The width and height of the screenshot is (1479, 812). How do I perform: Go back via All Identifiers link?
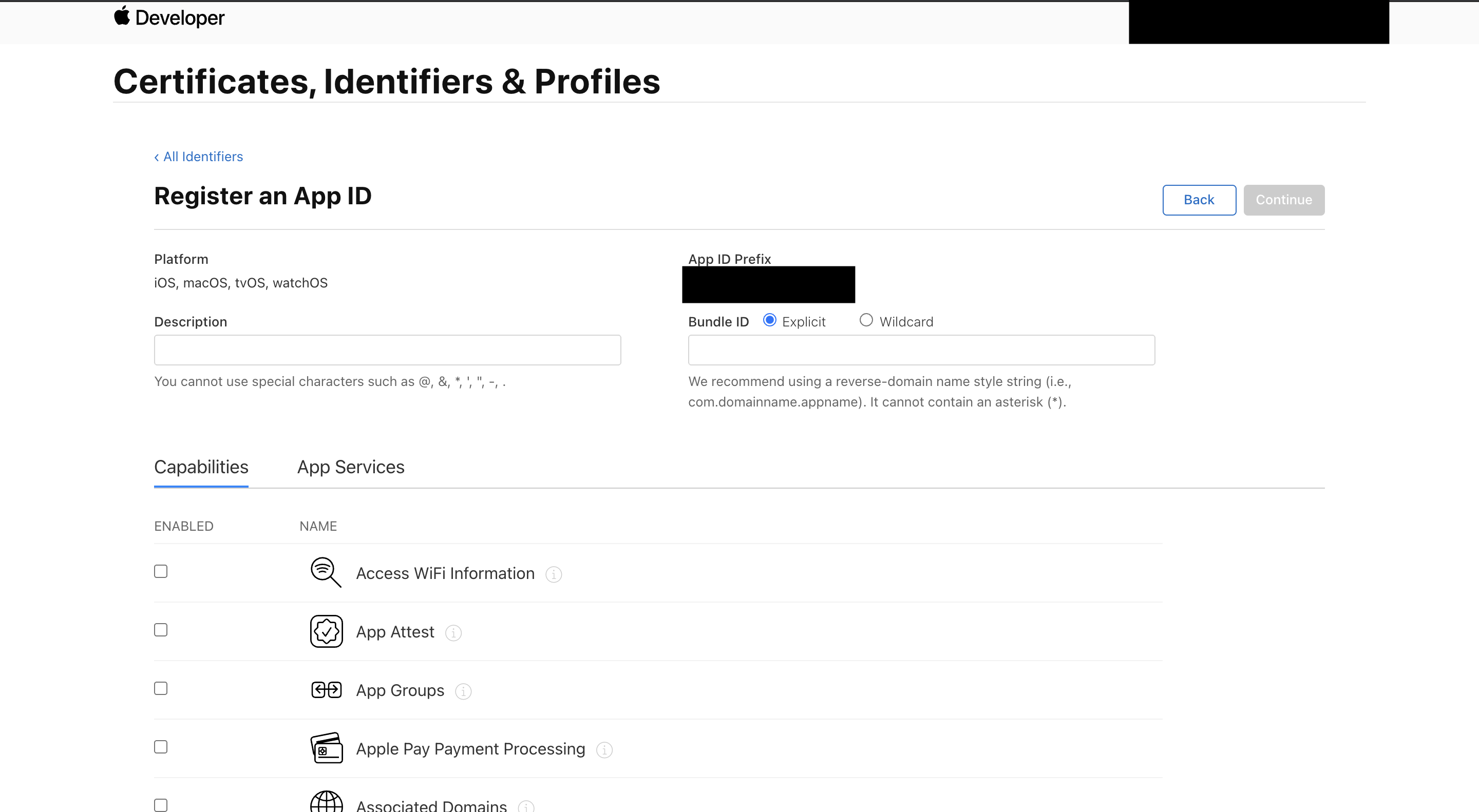pos(199,157)
